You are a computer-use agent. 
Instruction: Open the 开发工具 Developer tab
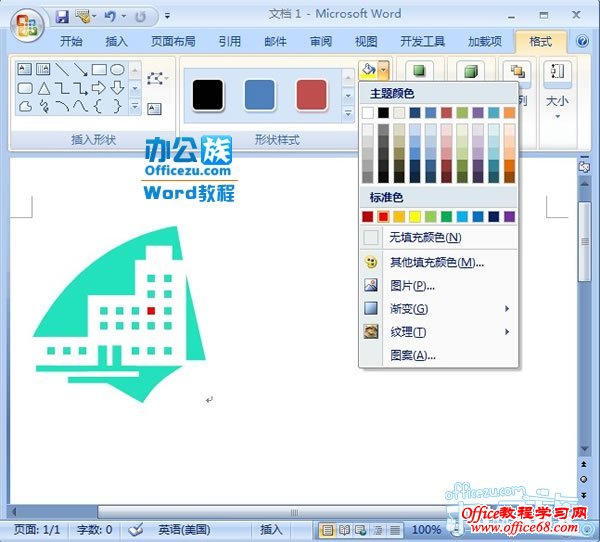(x=422, y=41)
